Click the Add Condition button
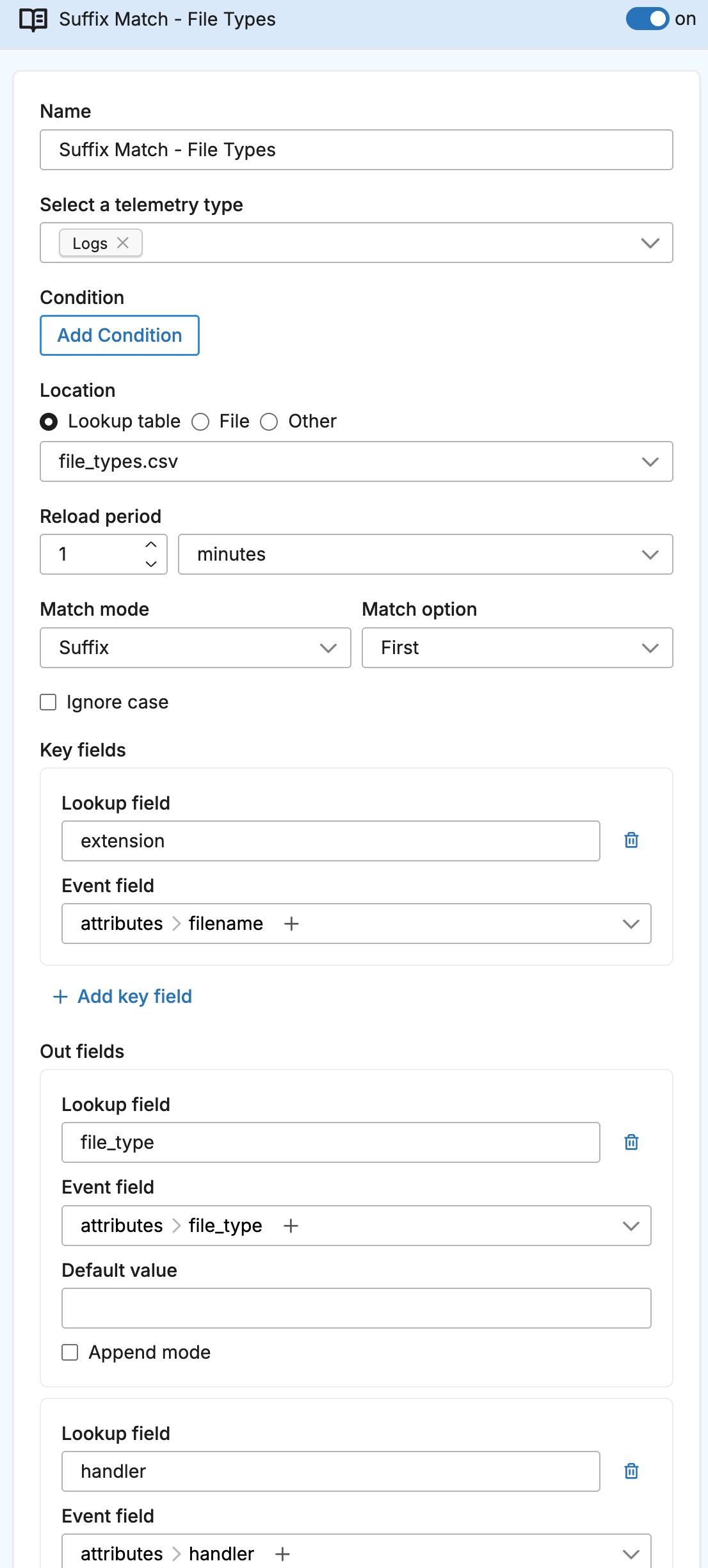 tap(120, 335)
